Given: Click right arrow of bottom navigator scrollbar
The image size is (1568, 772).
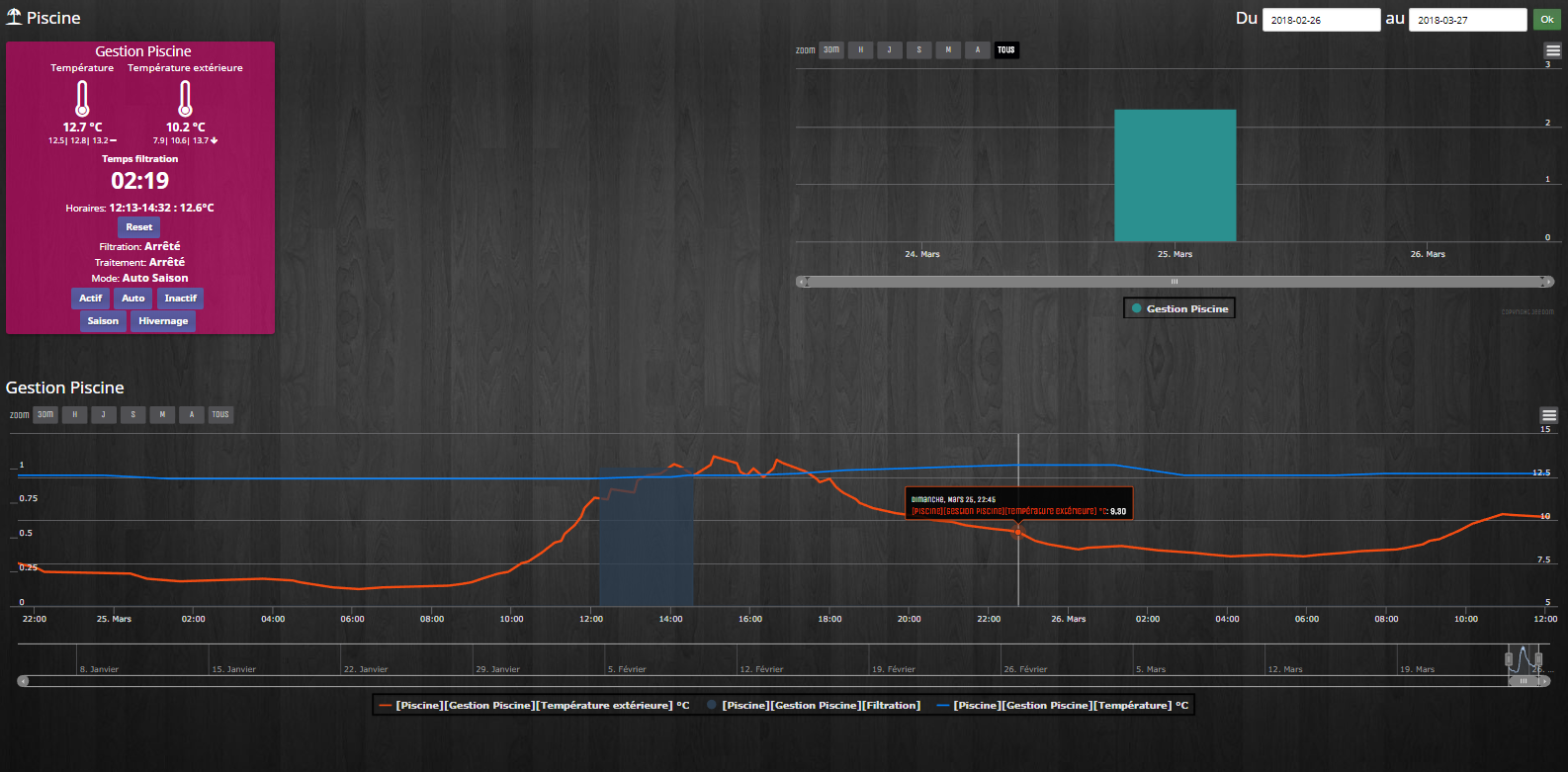Looking at the screenshot, I should tap(1544, 681).
